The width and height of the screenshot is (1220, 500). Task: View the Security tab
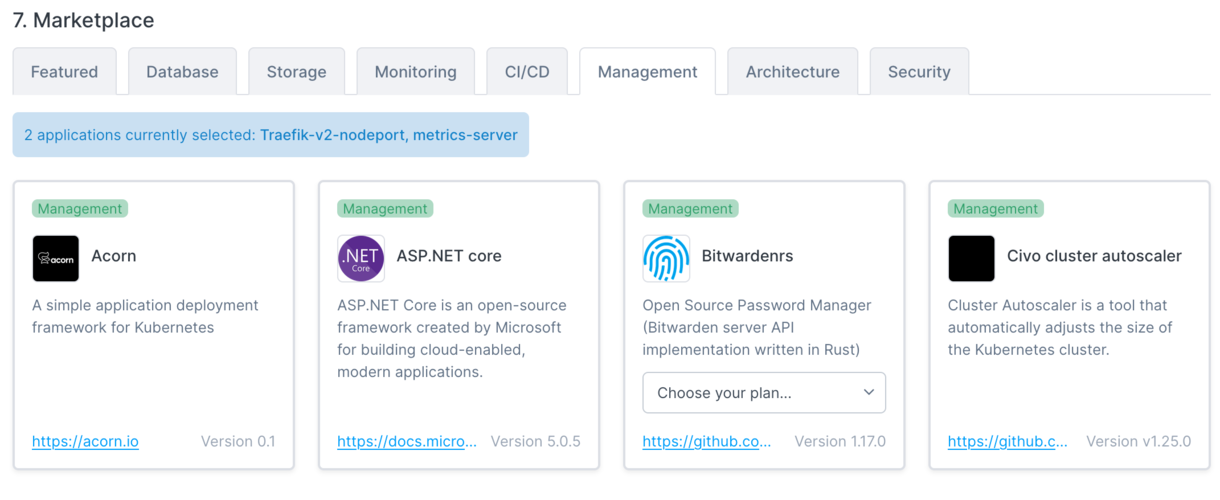(918, 72)
